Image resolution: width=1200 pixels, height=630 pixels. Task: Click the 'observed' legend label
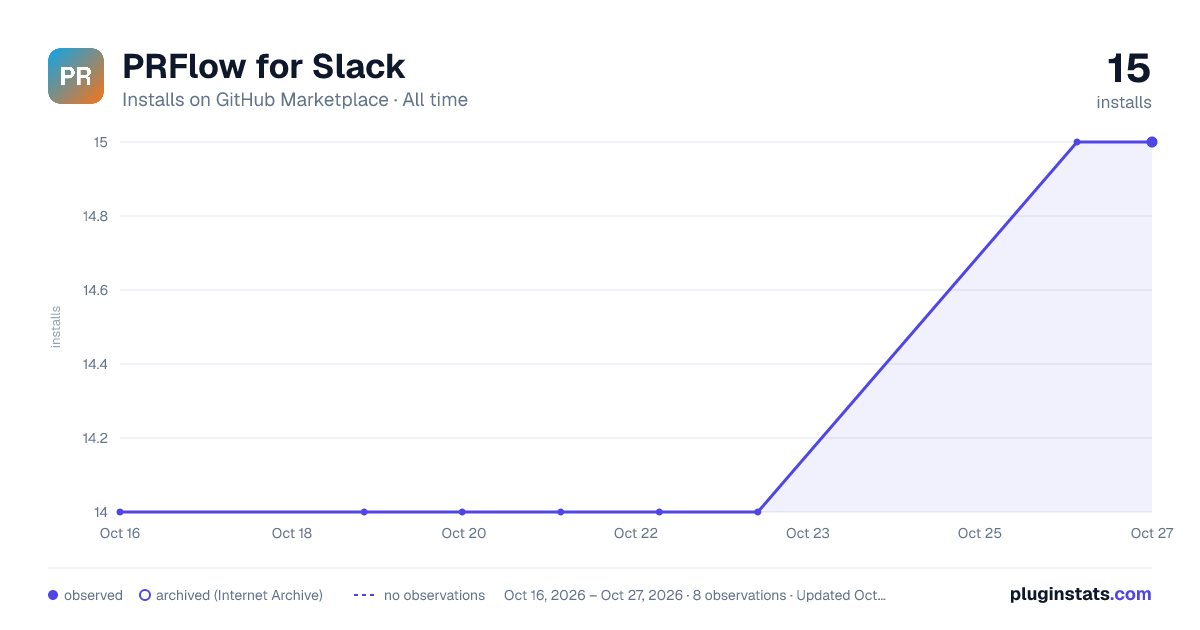[93, 595]
